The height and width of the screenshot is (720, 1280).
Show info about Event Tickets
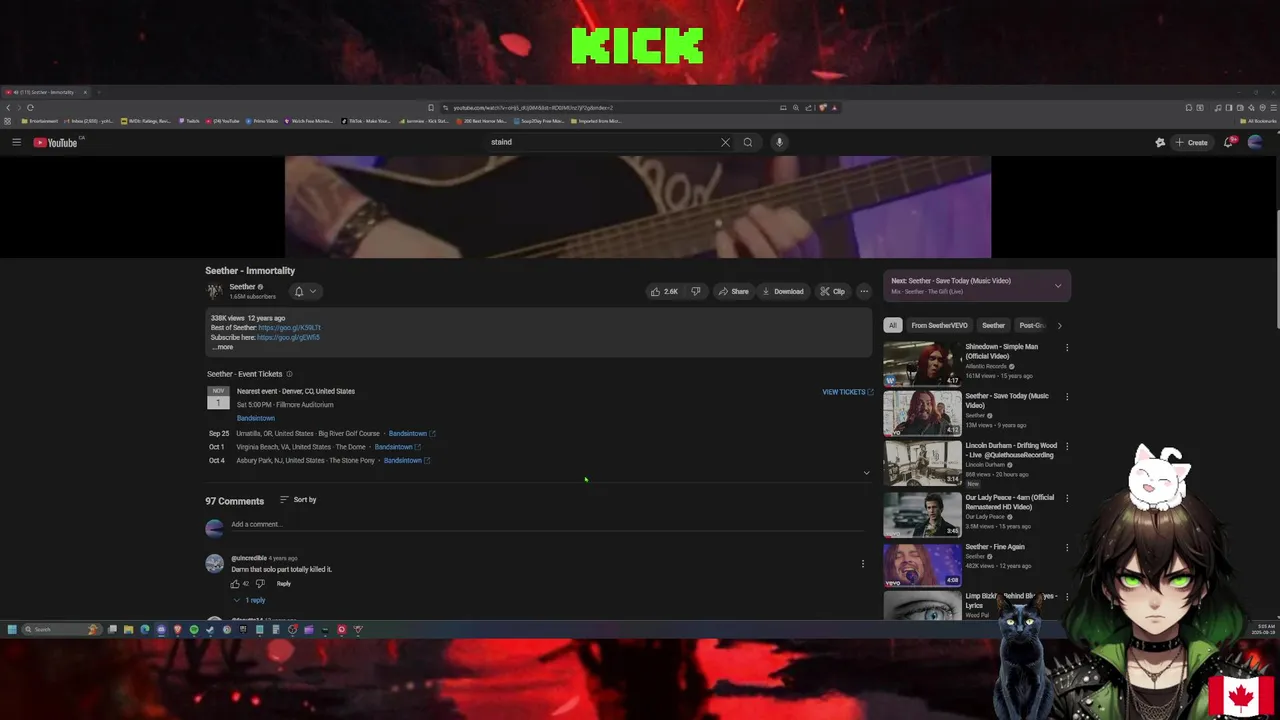click(x=289, y=374)
